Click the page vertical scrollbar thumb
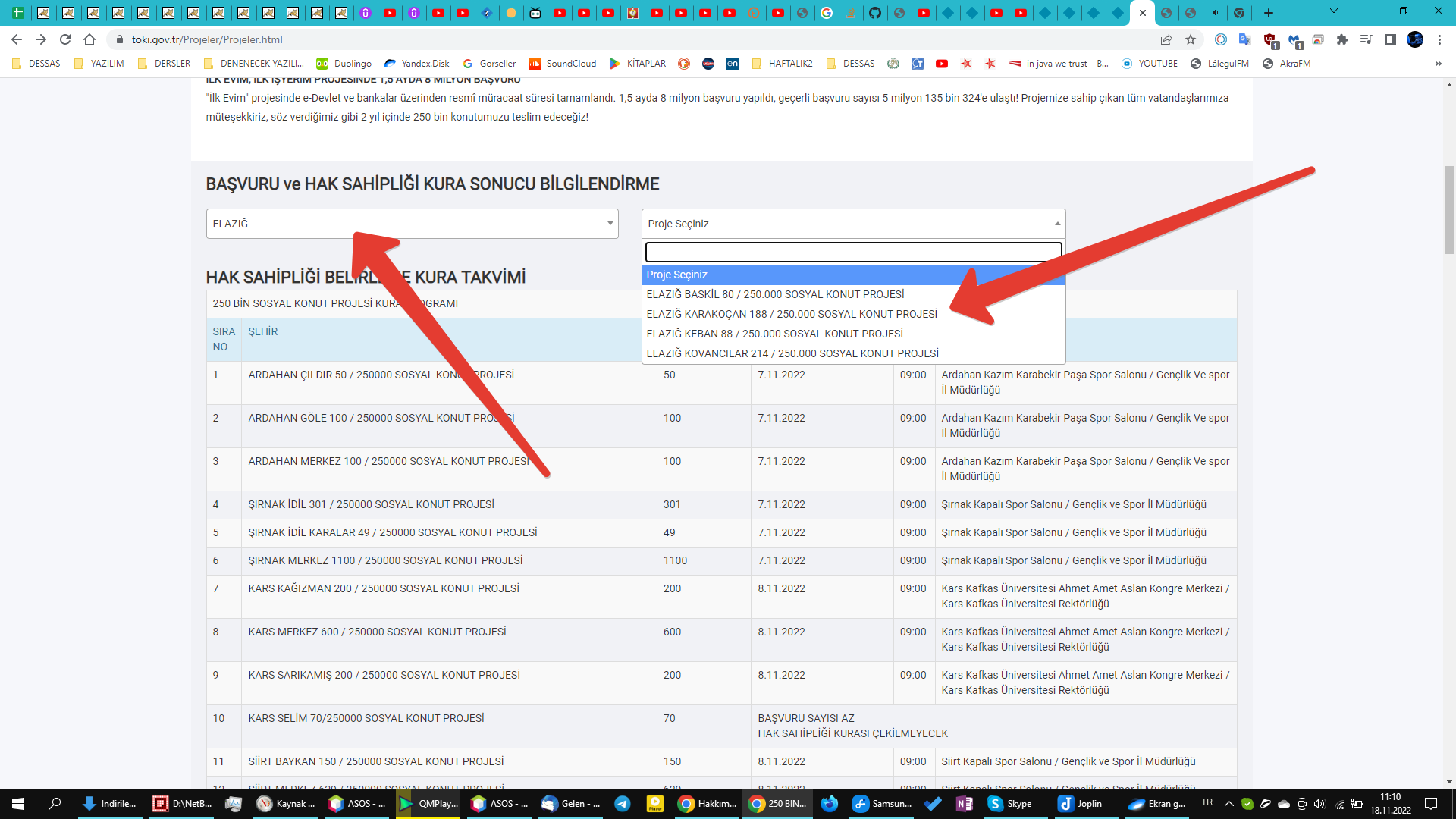Image resolution: width=1456 pixels, height=819 pixels. pyautogui.click(x=1449, y=209)
